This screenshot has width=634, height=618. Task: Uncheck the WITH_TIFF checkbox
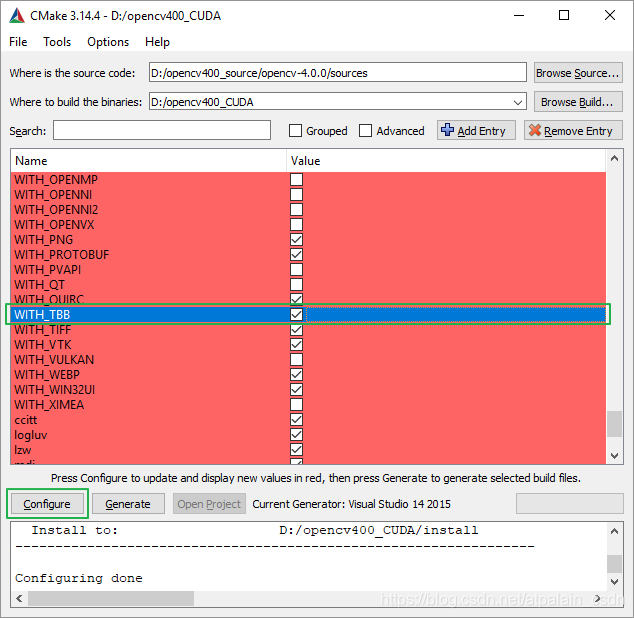(x=296, y=330)
